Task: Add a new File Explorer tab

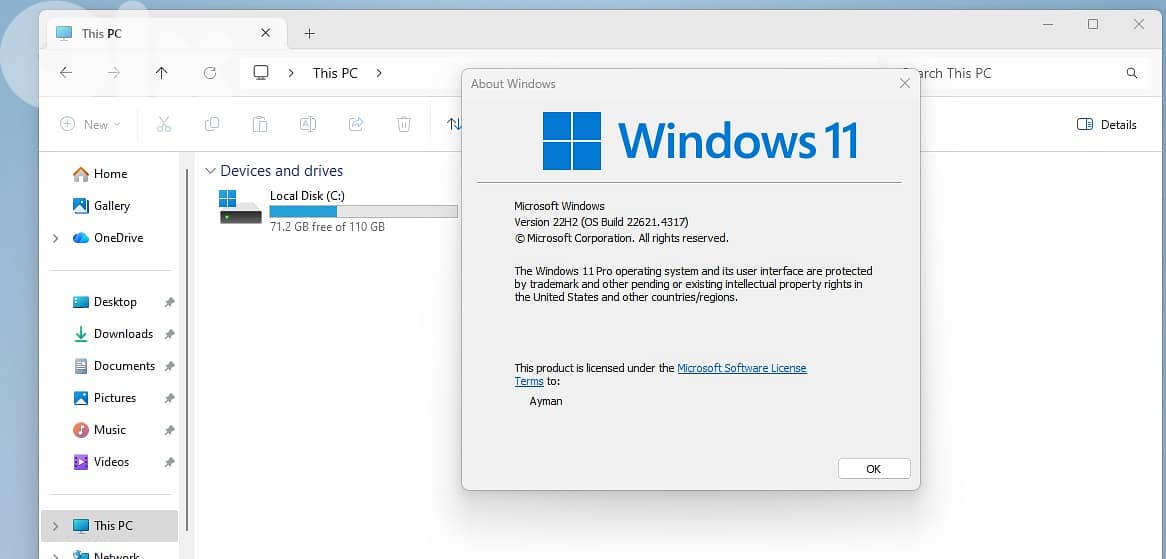Action: click(309, 33)
